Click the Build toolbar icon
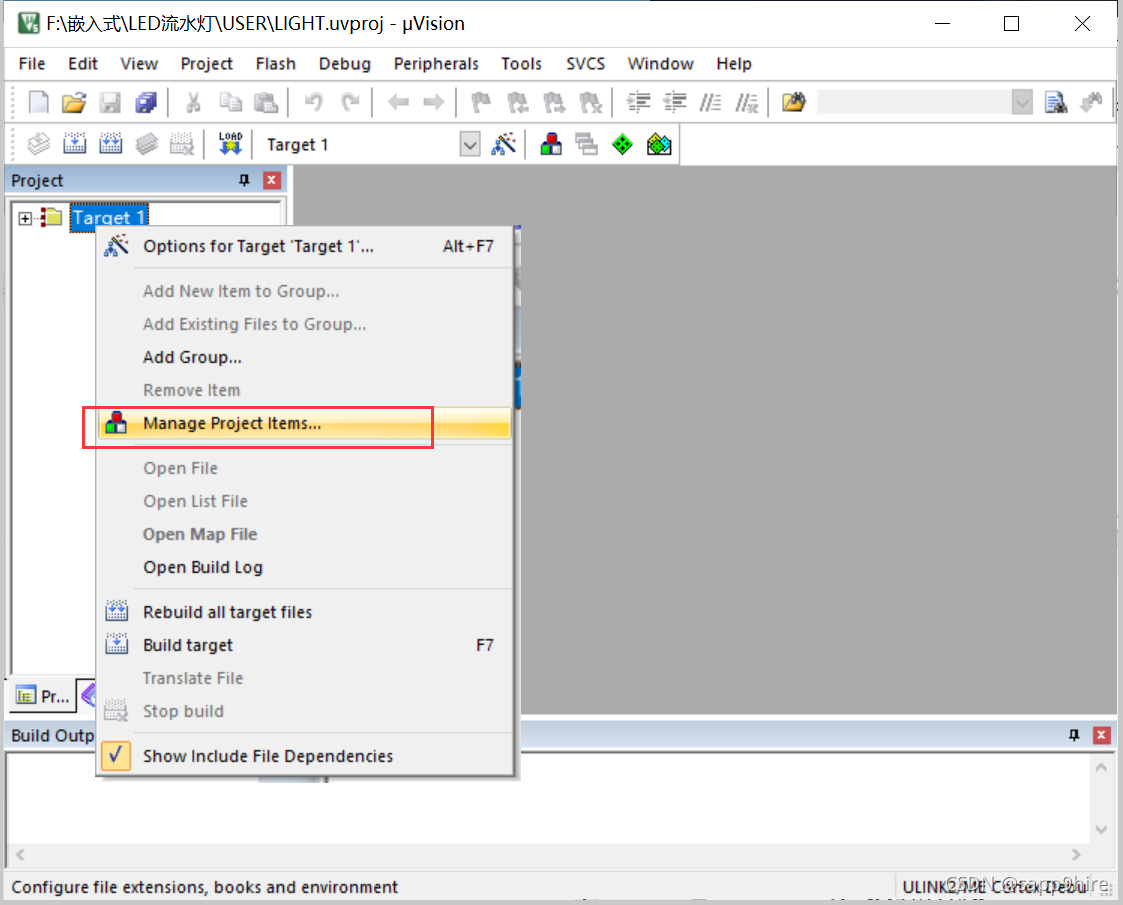This screenshot has width=1123, height=905. [74, 145]
